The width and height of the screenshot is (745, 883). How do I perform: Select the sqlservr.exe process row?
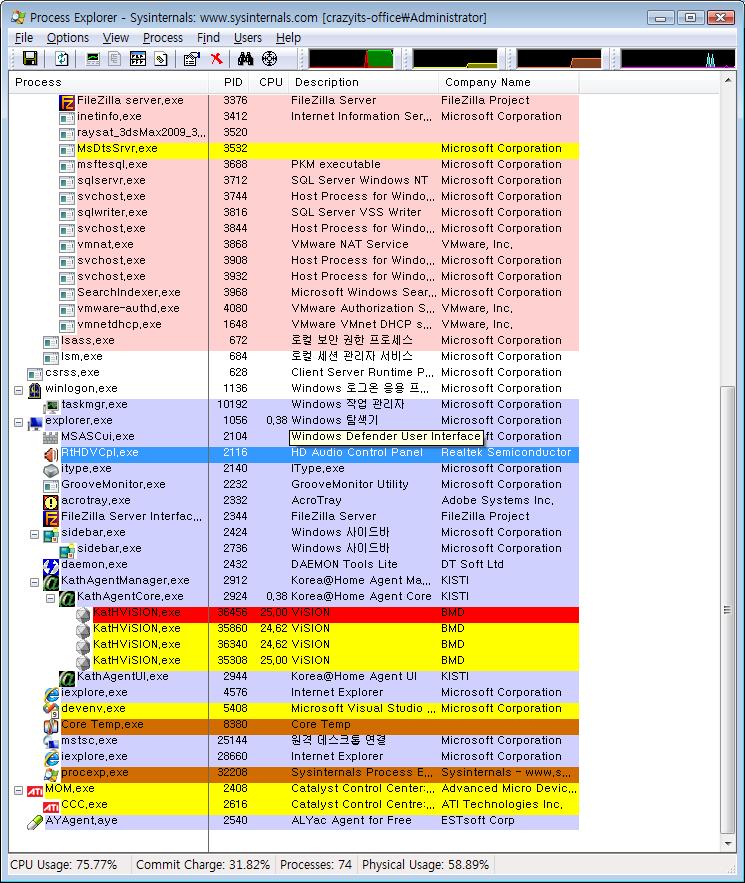[327, 182]
